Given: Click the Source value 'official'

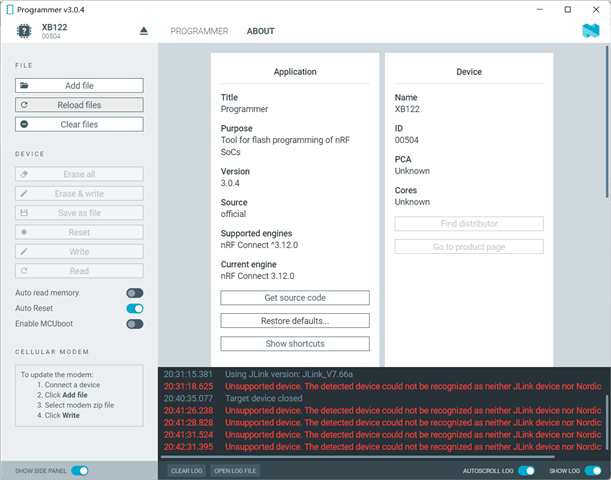Looking at the screenshot, I should (233, 214).
